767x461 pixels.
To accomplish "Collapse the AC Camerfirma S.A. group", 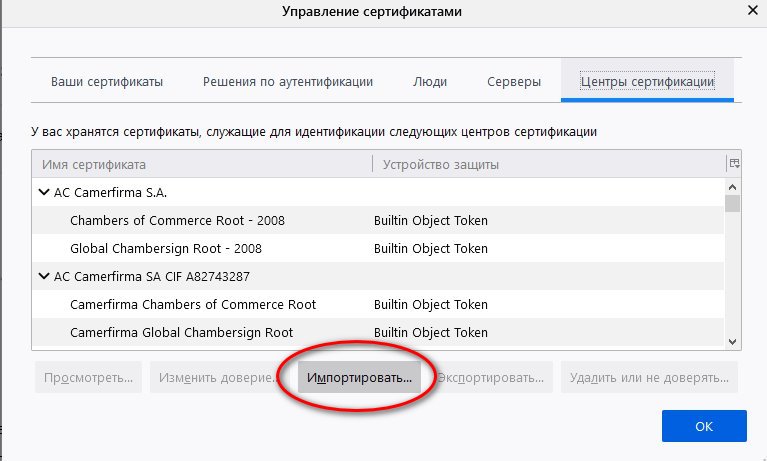I will tap(44, 192).
